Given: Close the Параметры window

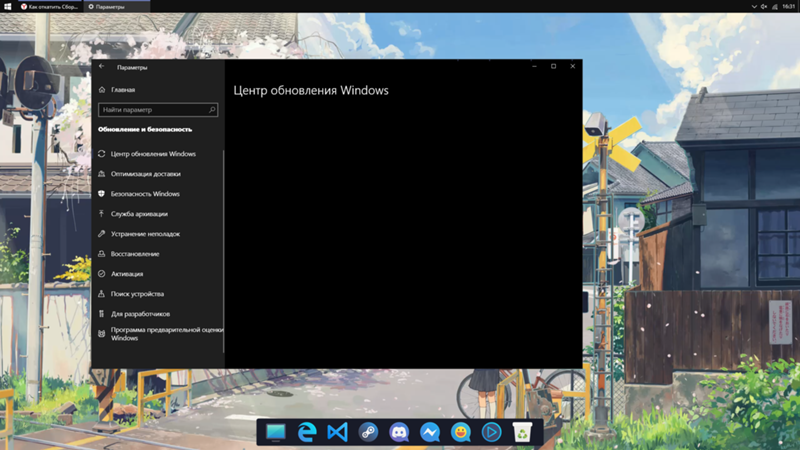Looking at the screenshot, I should point(572,66).
